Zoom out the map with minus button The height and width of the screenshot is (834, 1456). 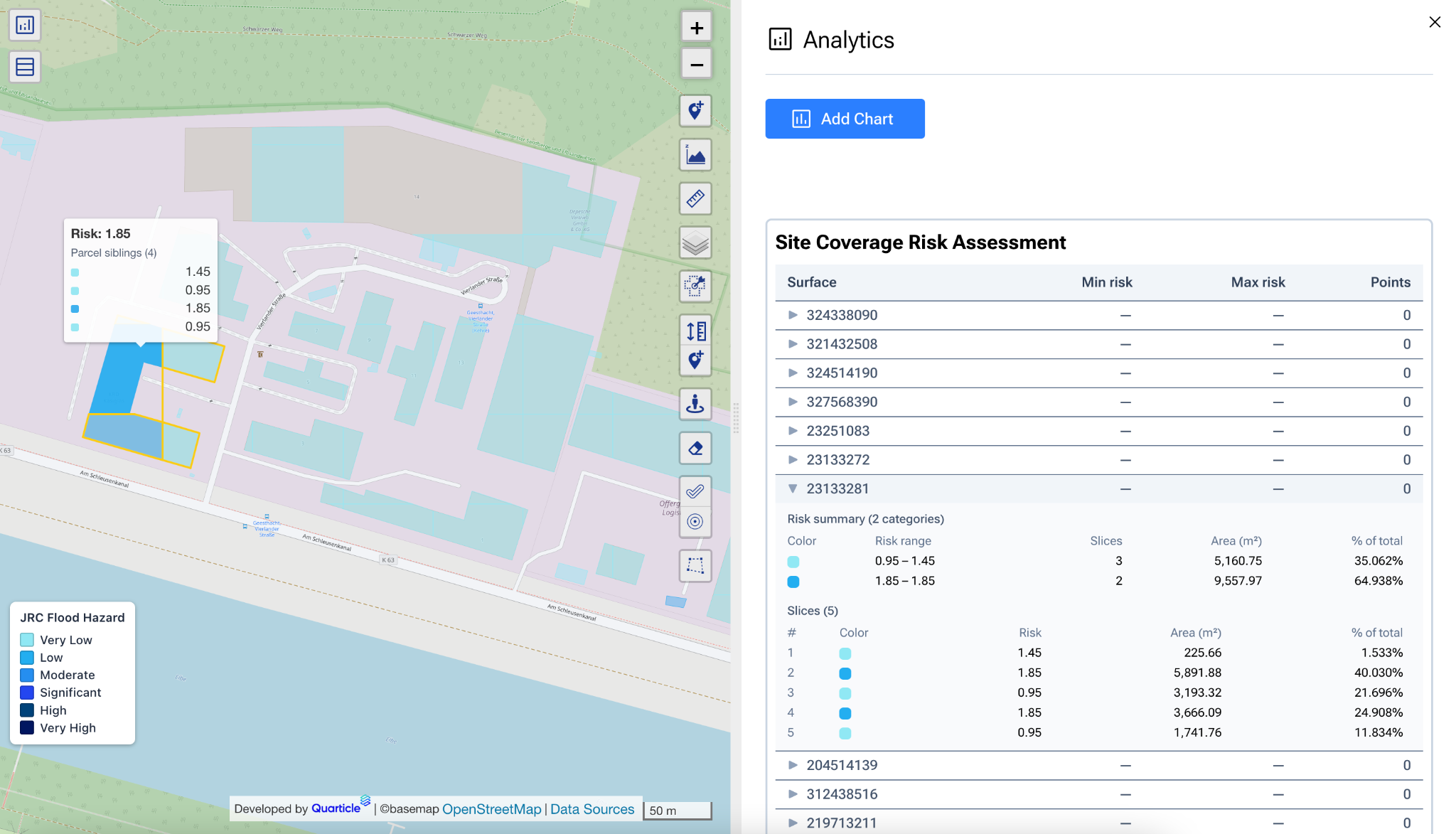pyautogui.click(x=696, y=65)
